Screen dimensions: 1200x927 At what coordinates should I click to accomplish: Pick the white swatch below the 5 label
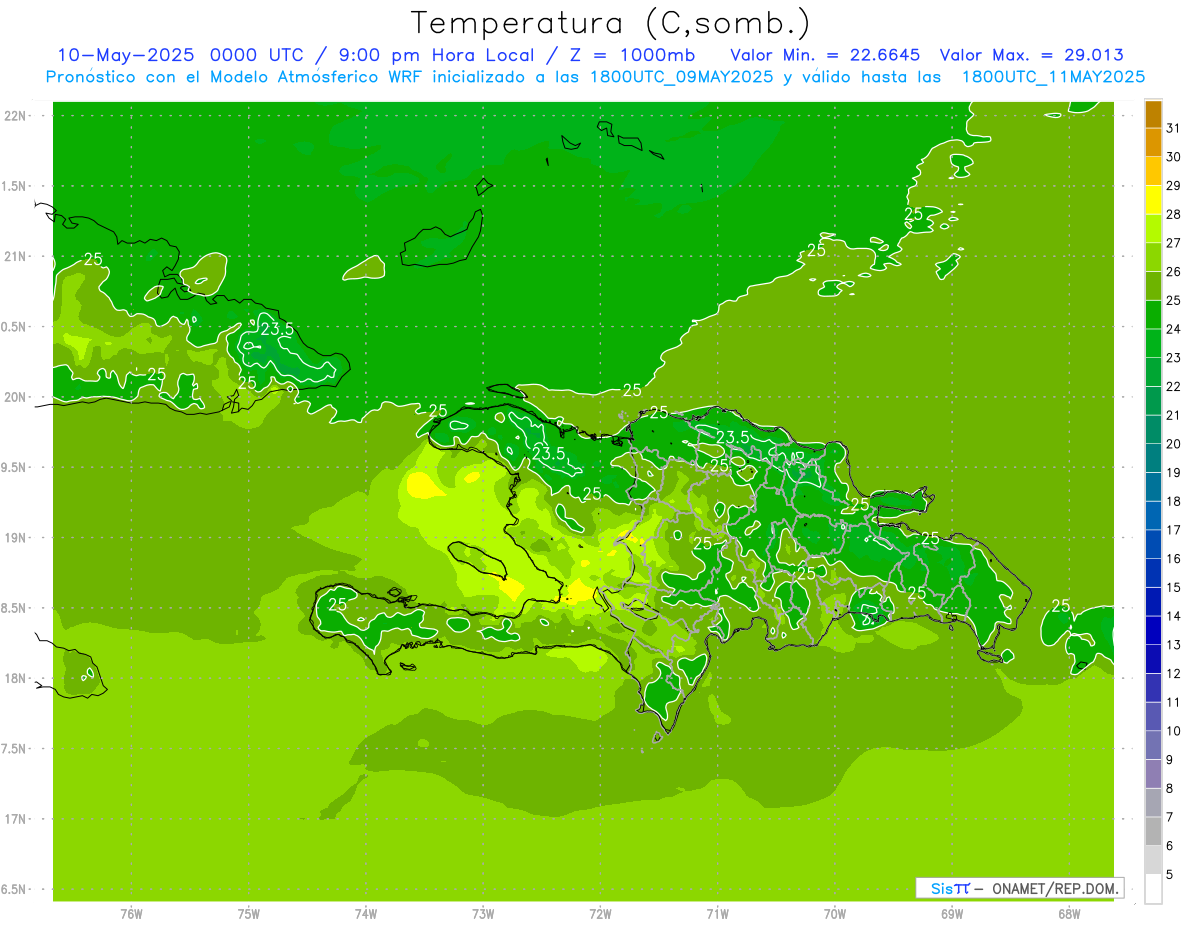1153,889
